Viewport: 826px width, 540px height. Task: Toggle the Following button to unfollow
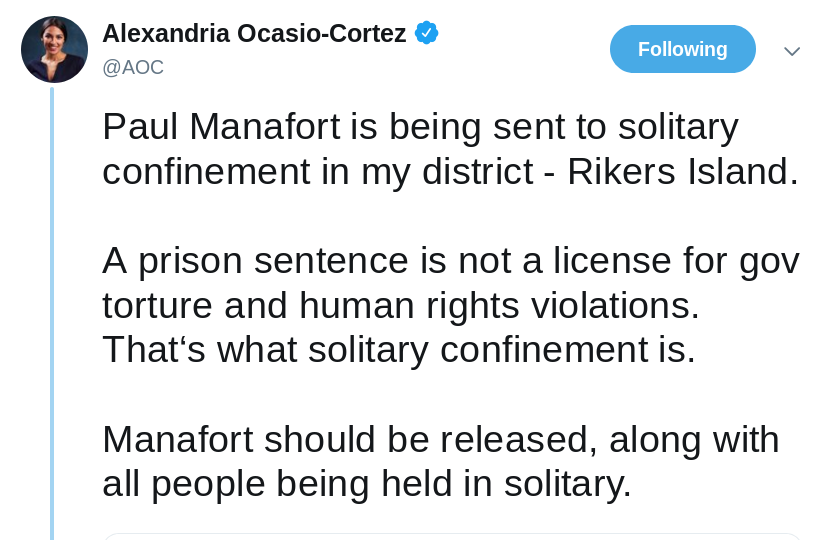(x=683, y=49)
